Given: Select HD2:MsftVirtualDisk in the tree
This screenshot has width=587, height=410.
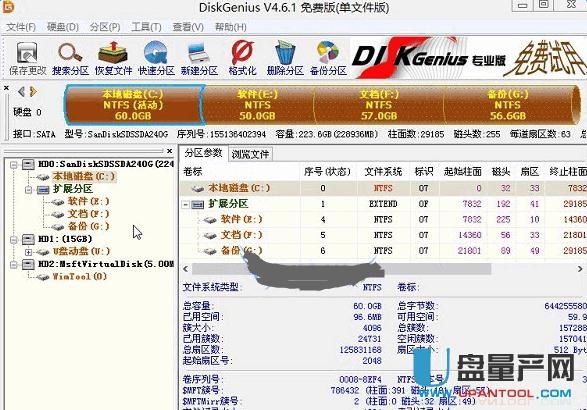Looking at the screenshot, I should 106,264.
